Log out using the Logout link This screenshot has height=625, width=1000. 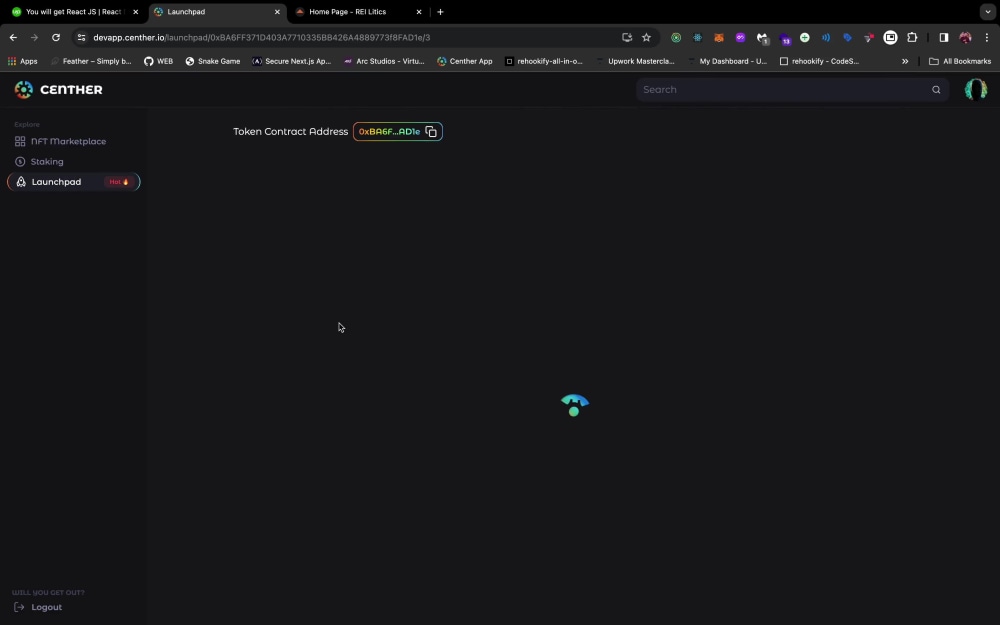[38, 607]
